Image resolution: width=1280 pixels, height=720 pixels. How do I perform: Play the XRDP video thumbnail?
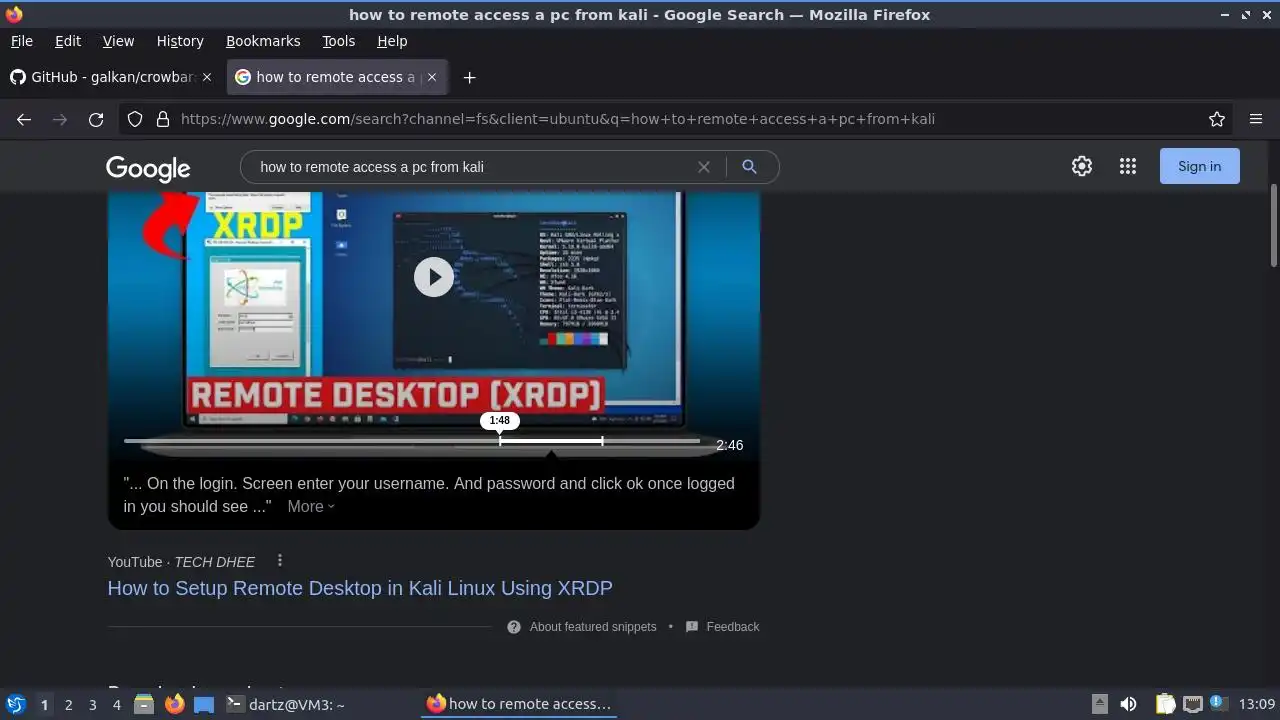(434, 277)
